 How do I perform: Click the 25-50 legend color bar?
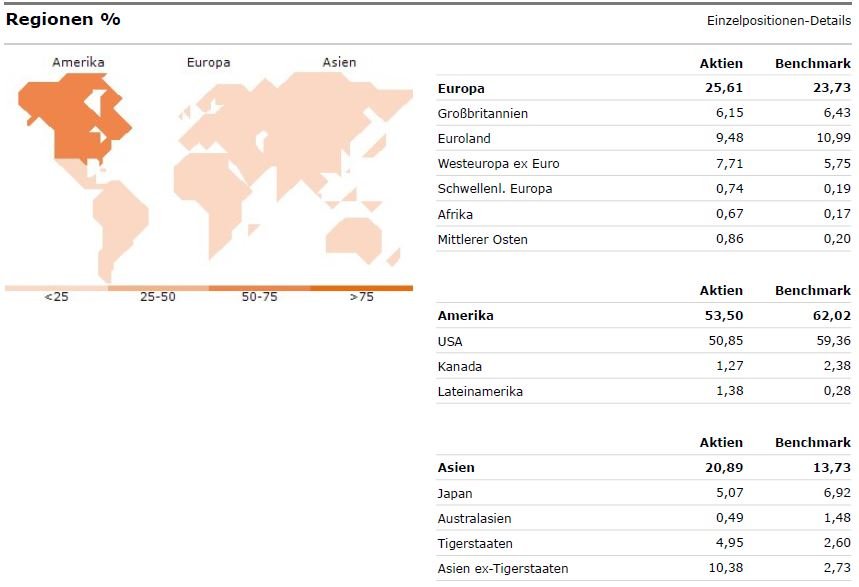pyautogui.click(x=158, y=288)
